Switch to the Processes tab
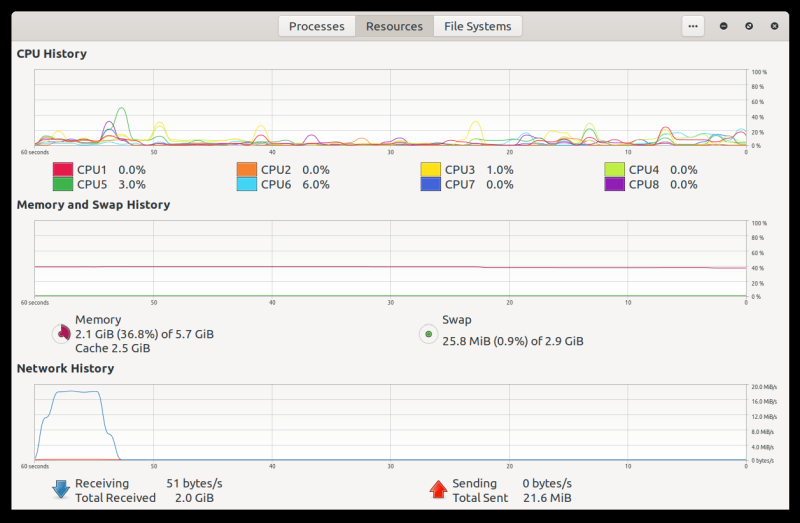 point(316,26)
